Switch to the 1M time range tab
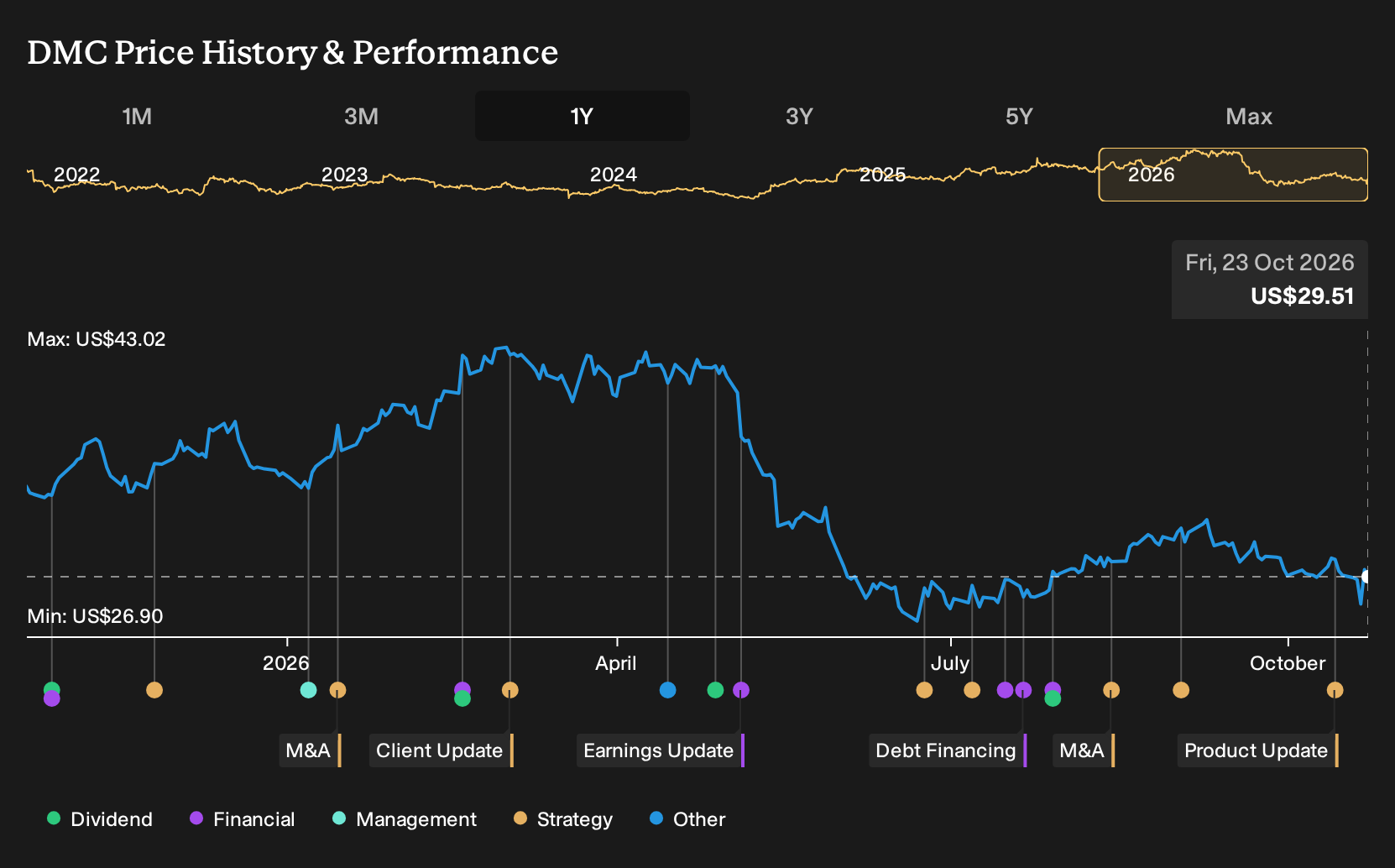Viewport: 1395px width, 868px height. pos(137,116)
